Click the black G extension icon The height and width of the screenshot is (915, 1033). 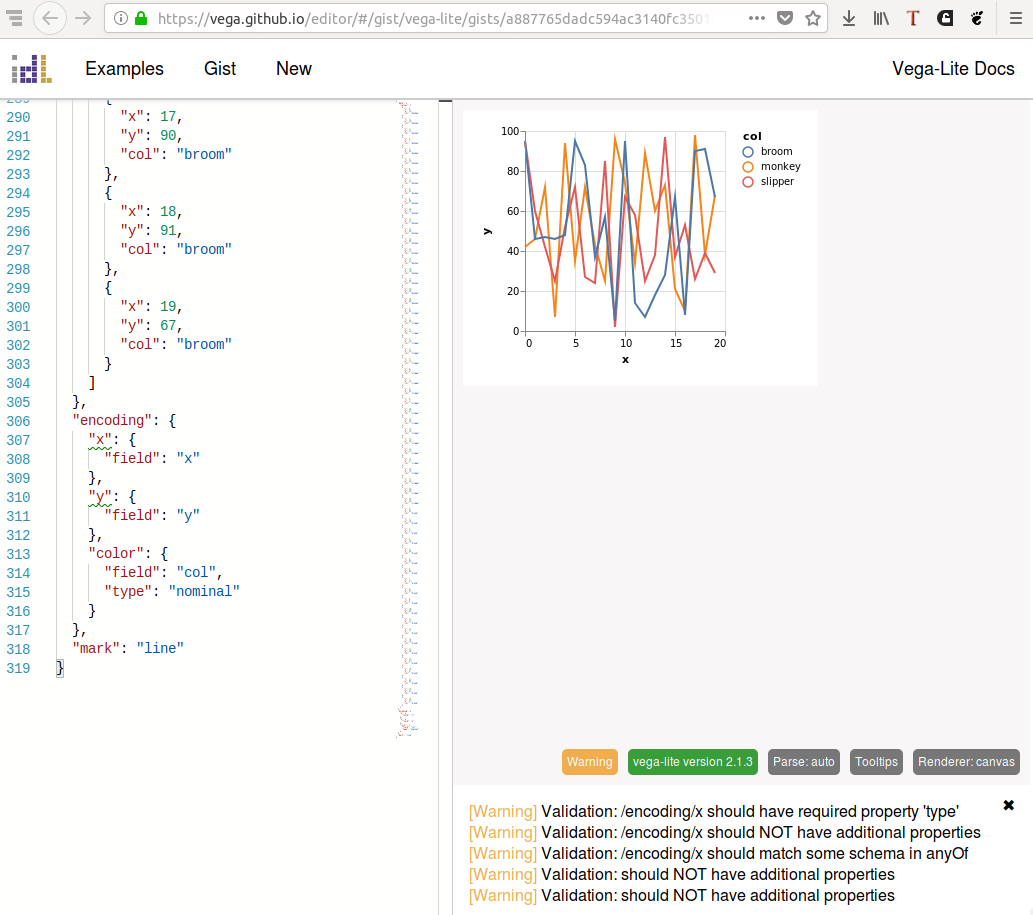pyautogui.click(x=945, y=18)
